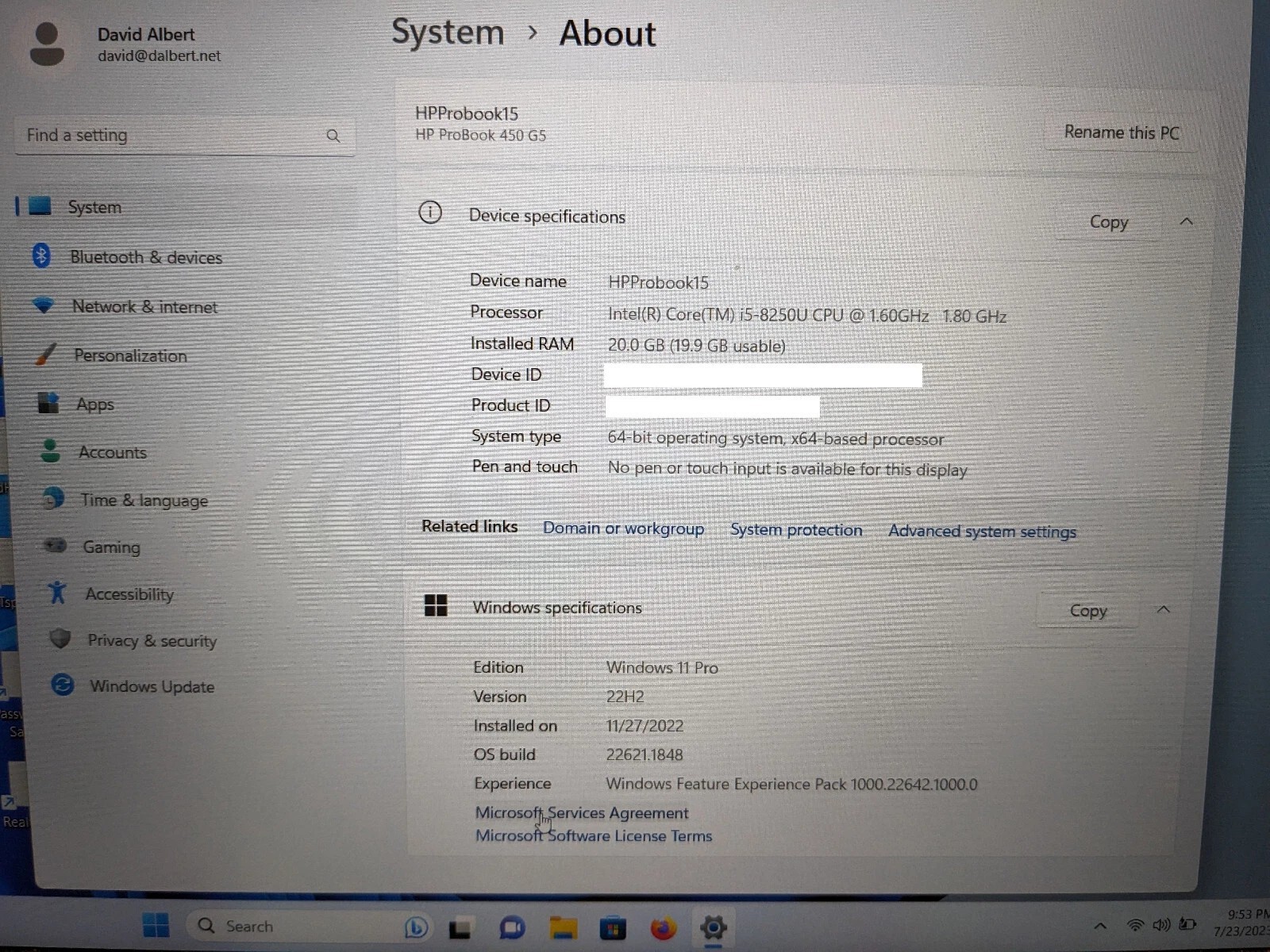The height and width of the screenshot is (952, 1270).
Task: Collapse the Windows specifications section
Action: click(1164, 609)
